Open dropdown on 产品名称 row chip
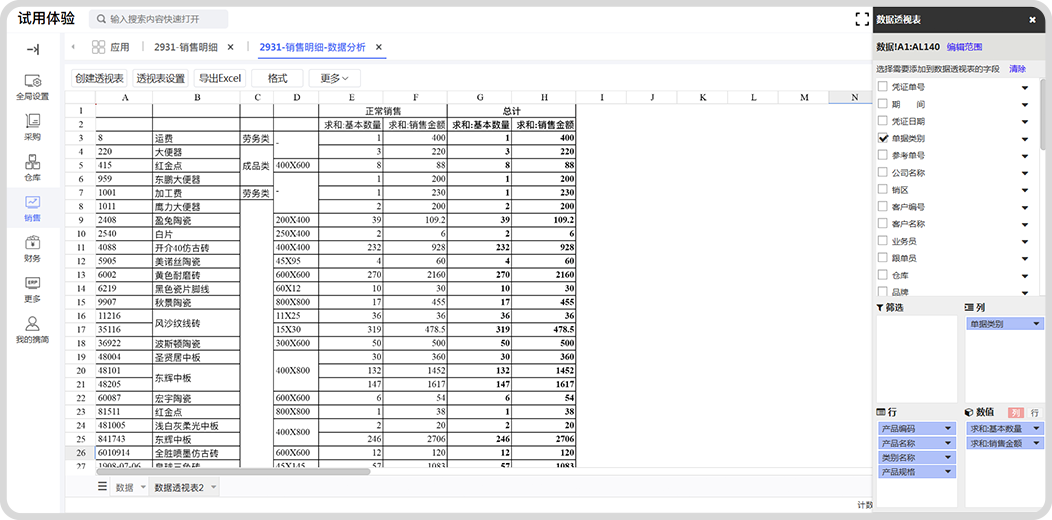This screenshot has height=520, width=1052. (x=948, y=443)
